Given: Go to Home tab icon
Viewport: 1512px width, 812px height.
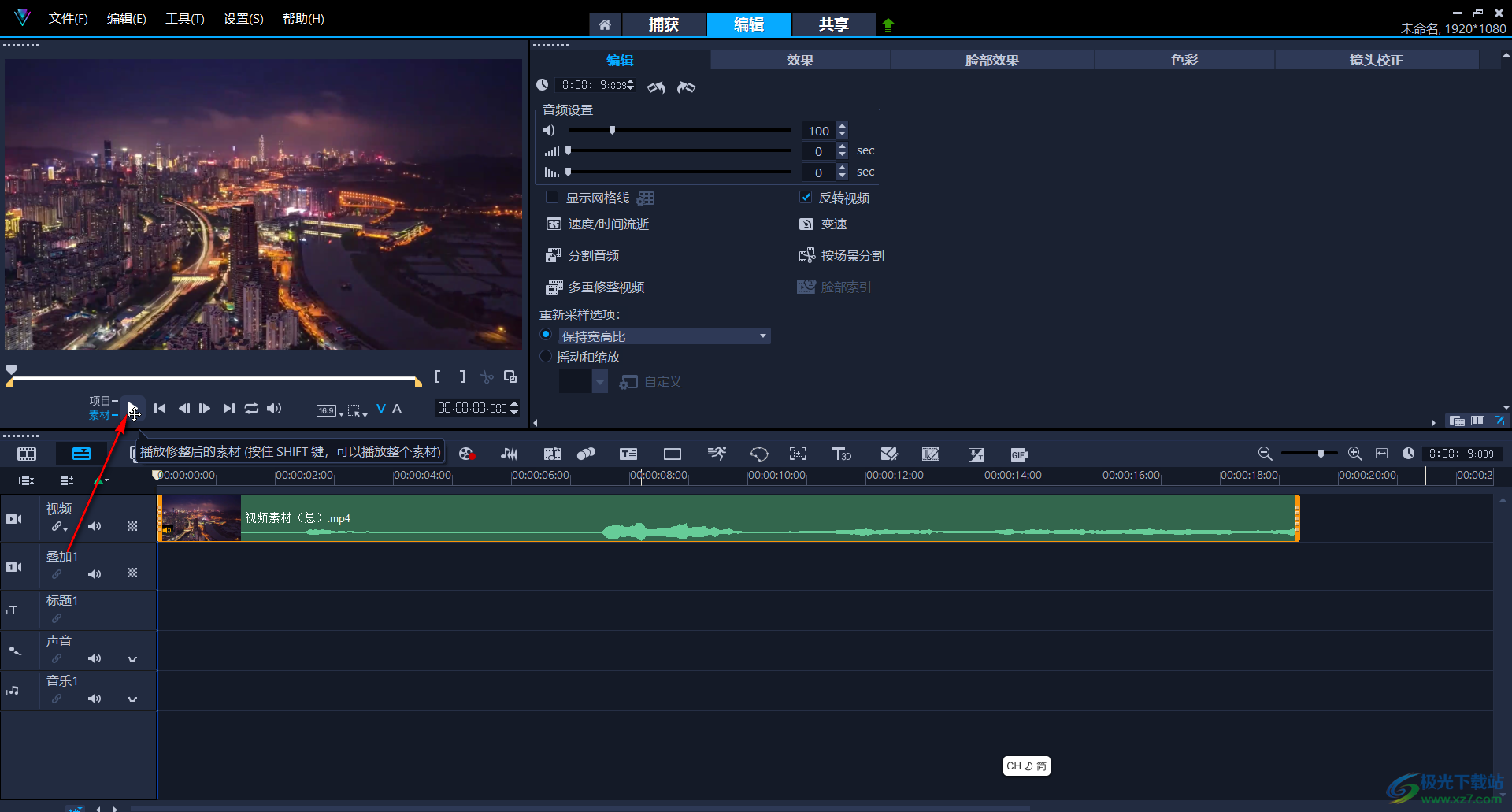Looking at the screenshot, I should pyautogui.click(x=605, y=24).
